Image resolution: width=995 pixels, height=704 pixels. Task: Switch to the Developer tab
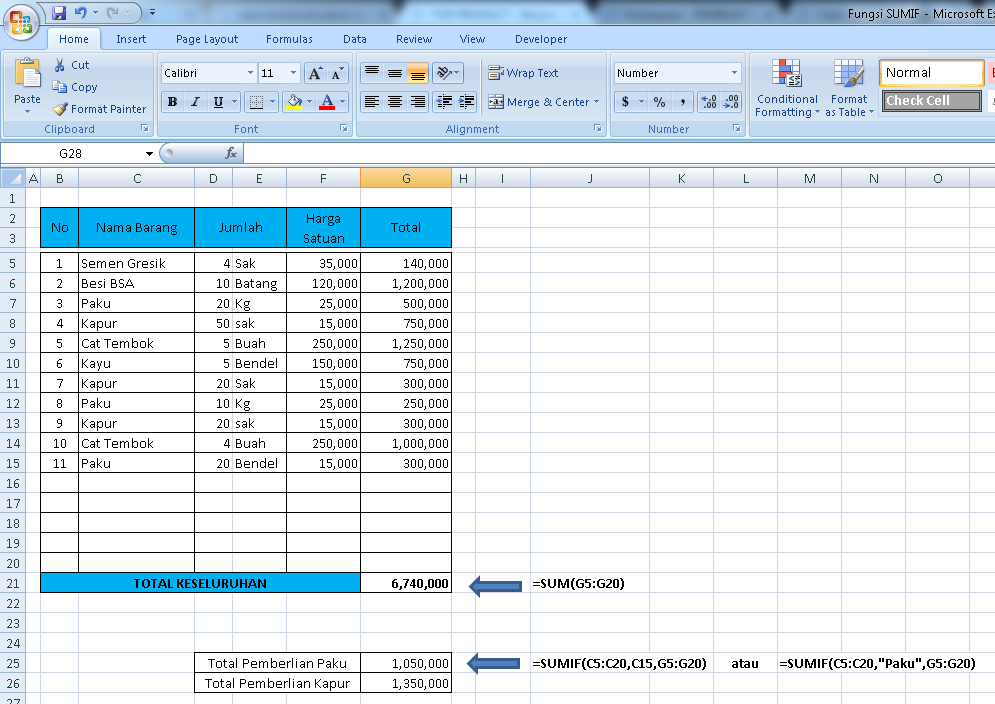pos(541,39)
